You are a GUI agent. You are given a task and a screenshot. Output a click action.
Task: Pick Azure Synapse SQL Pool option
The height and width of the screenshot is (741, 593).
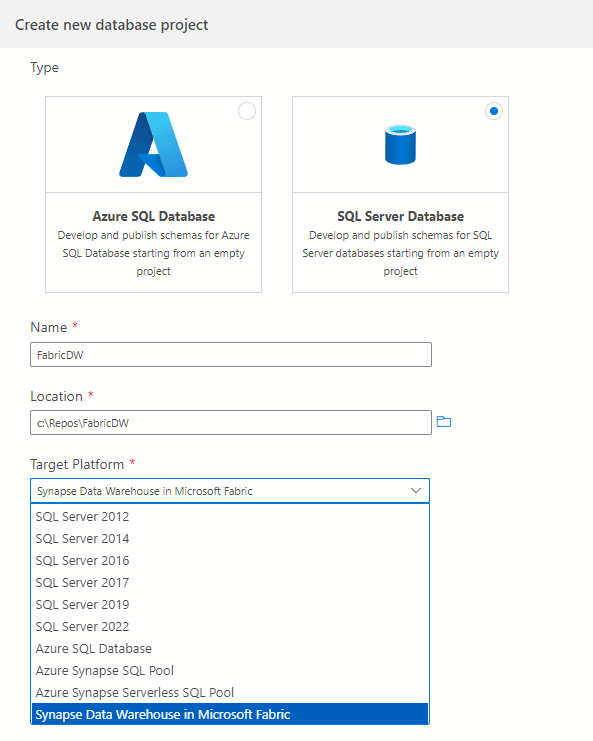230,671
